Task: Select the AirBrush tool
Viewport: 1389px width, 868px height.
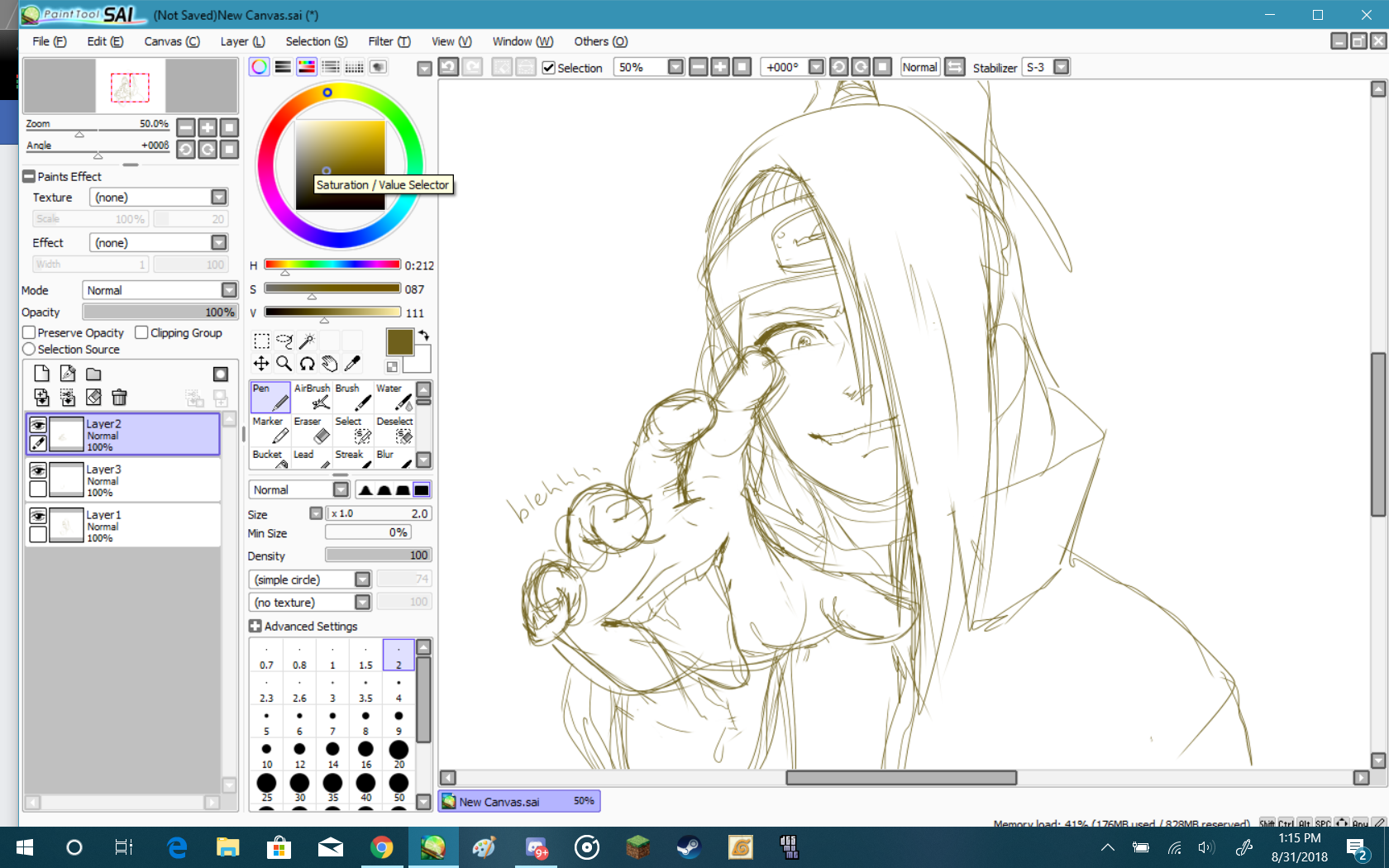Action: (312, 398)
